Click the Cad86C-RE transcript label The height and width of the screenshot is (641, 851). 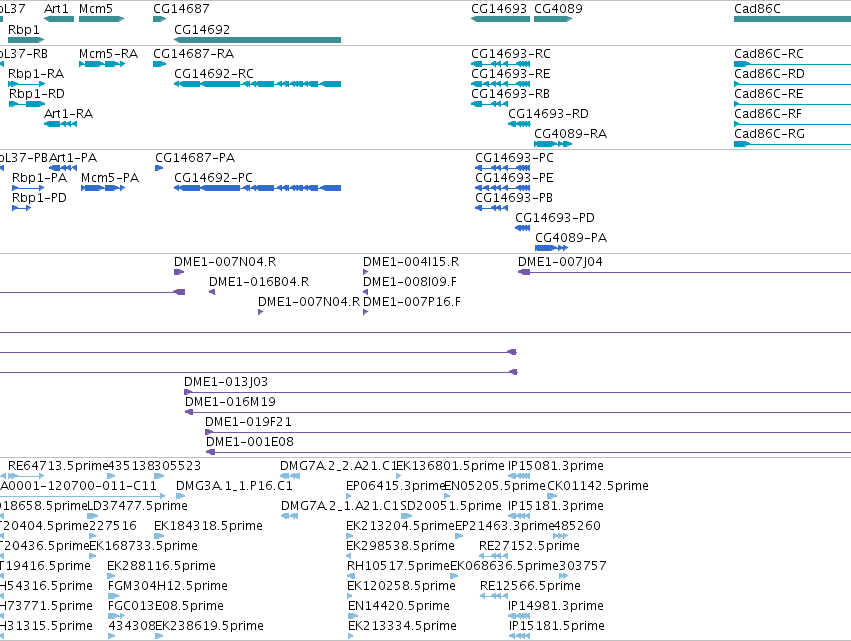click(769, 94)
